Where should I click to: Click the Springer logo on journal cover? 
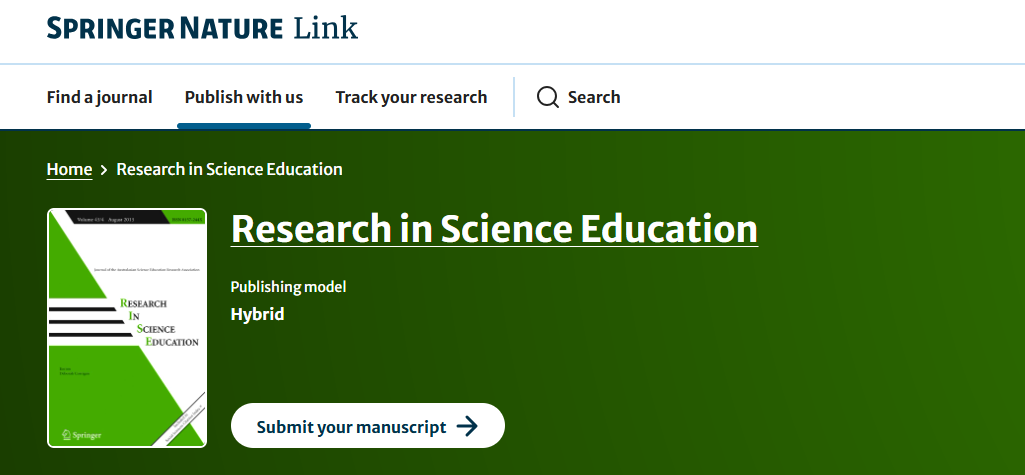click(82, 435)
